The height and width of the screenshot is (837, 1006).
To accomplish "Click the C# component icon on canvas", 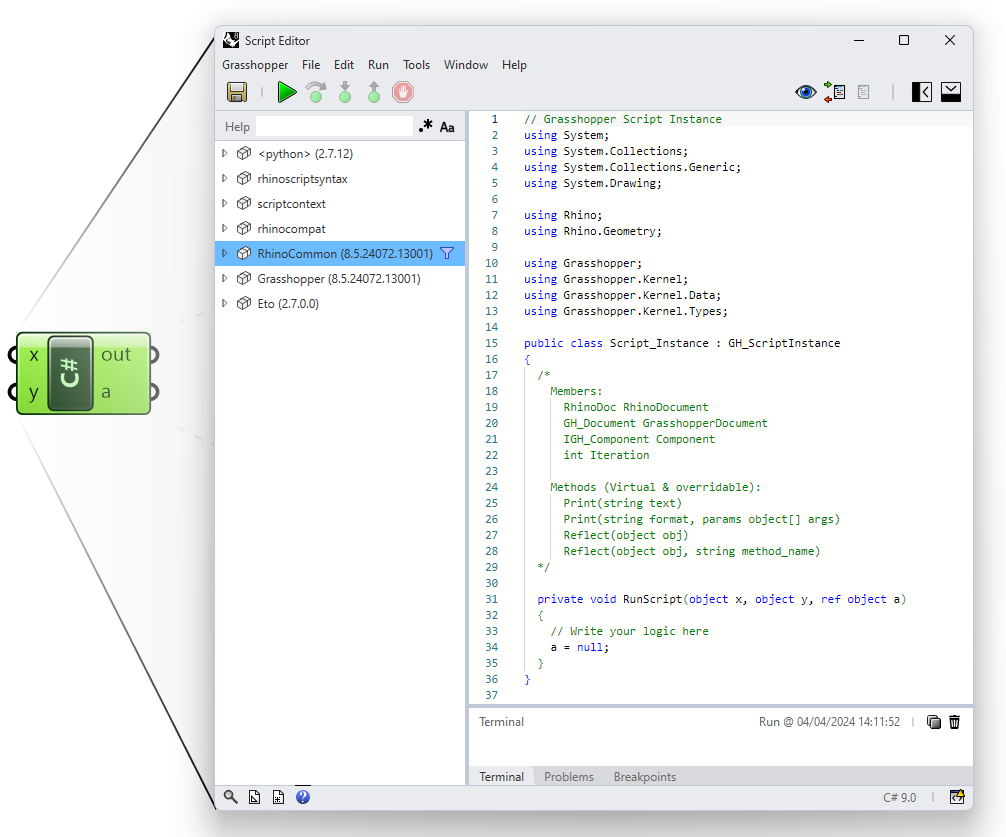I will (70, 373).
